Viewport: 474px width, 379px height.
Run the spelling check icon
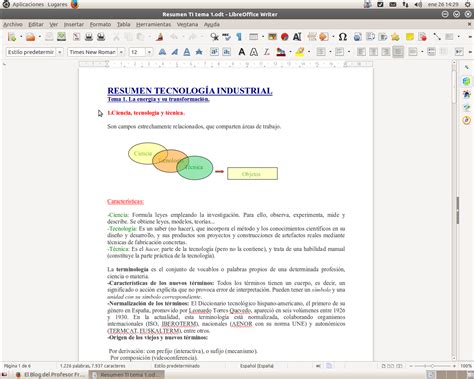tap(227, 37)
